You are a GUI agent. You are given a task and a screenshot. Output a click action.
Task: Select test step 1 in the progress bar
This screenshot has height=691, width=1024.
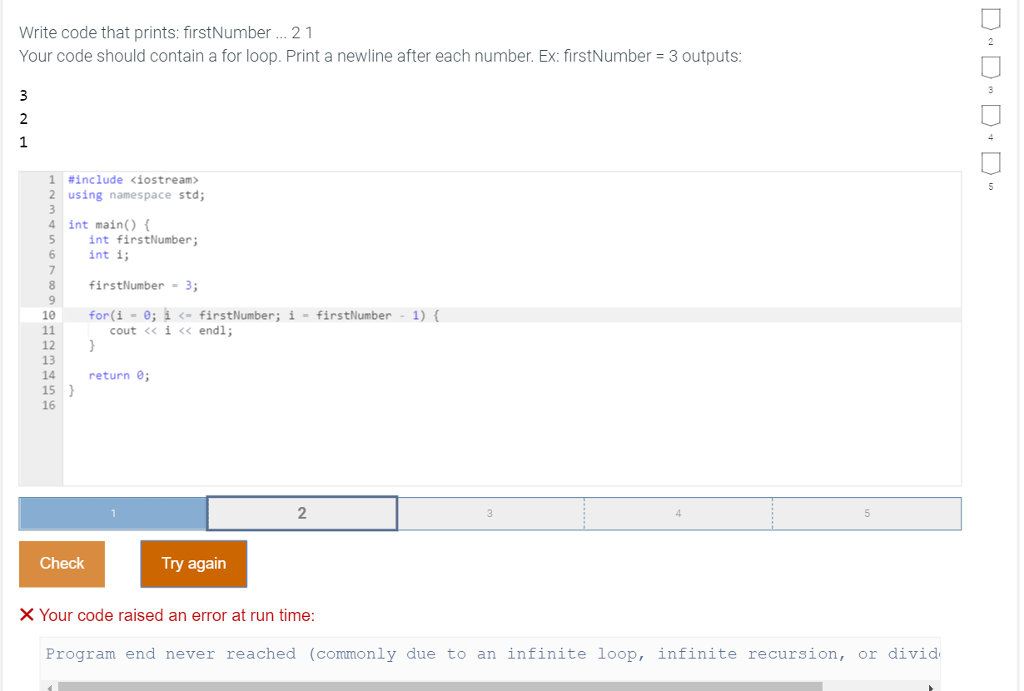(113, 512)
